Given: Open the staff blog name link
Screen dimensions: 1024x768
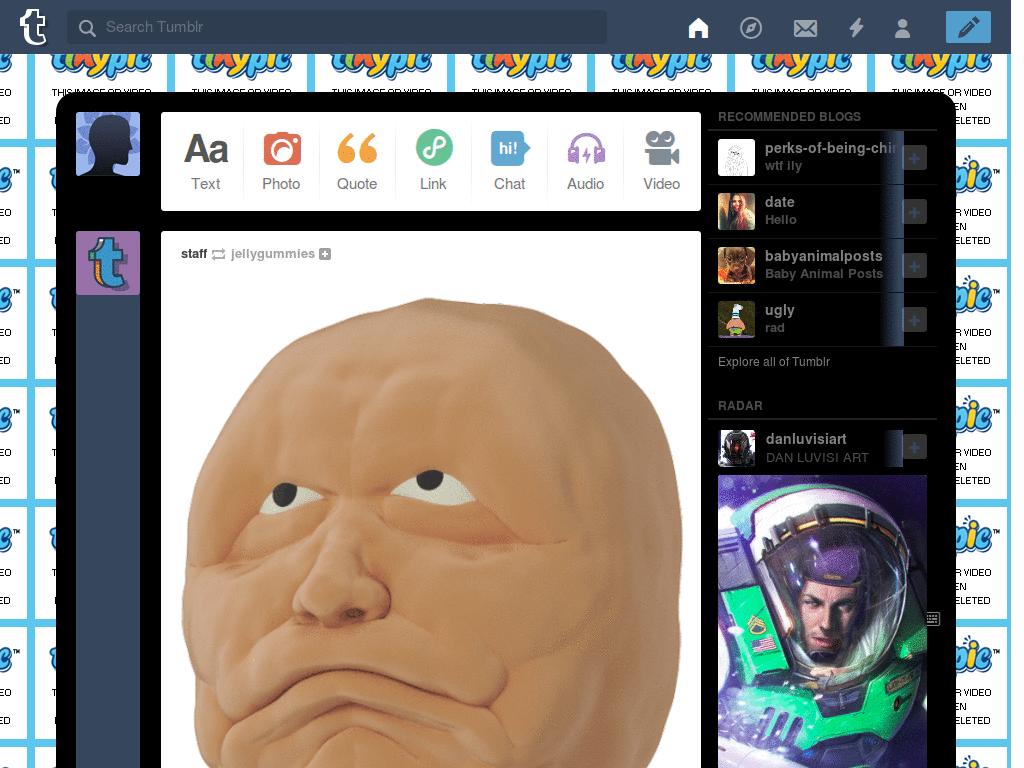Looking at the screenshot, I should [194, 254].
